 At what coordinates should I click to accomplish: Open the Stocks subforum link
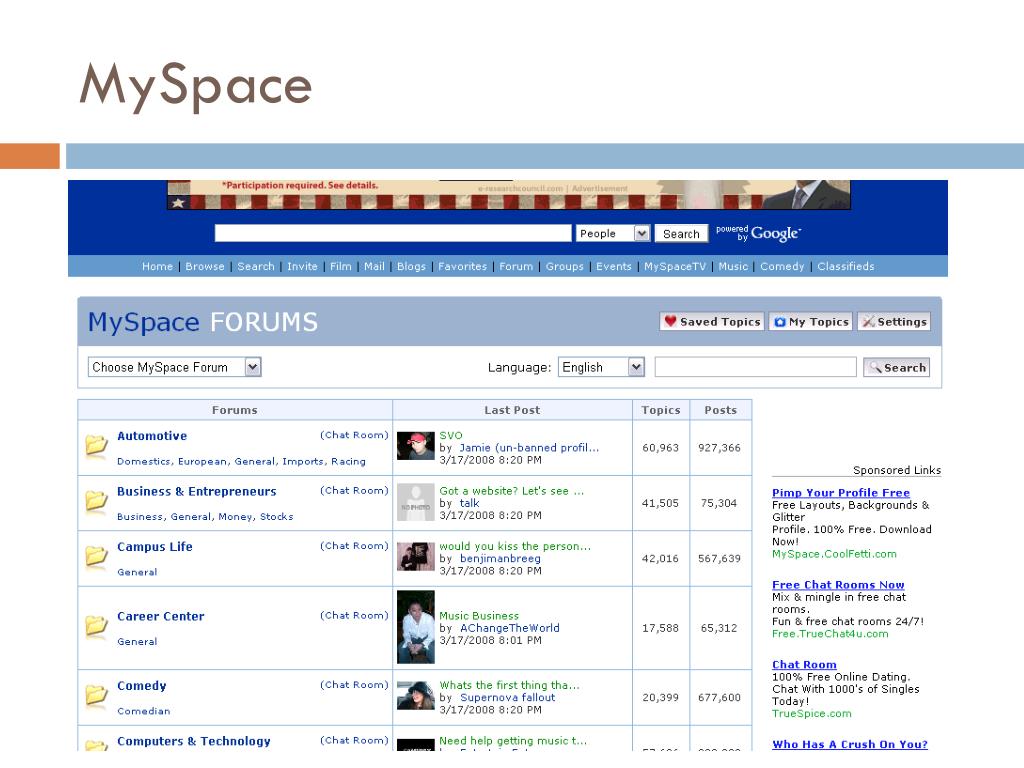click(276, 517)
